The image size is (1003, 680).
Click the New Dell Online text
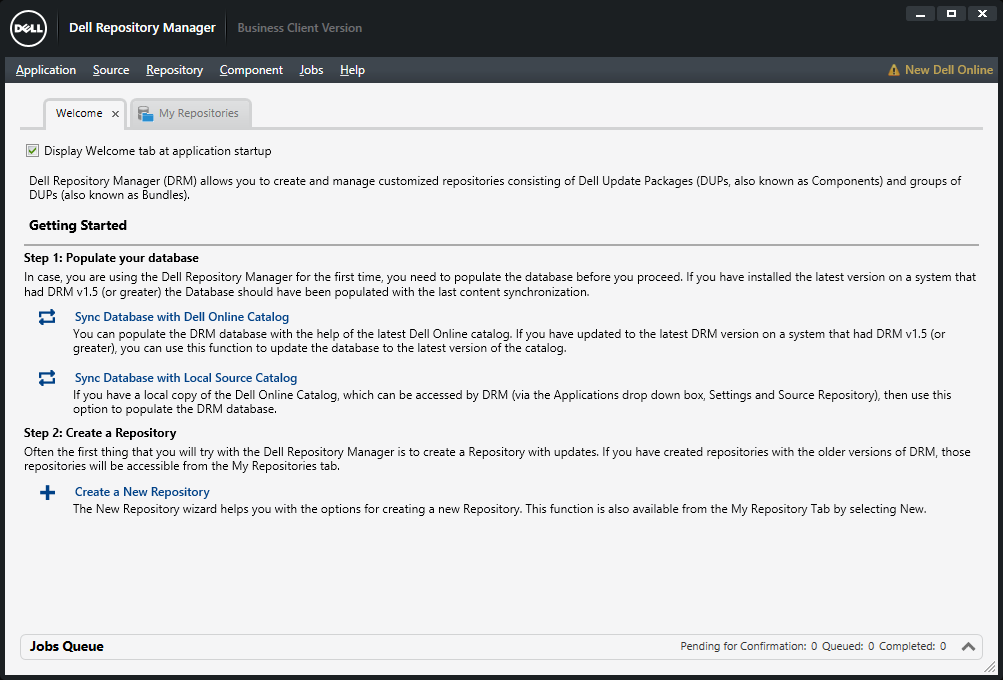pos(948,69)
